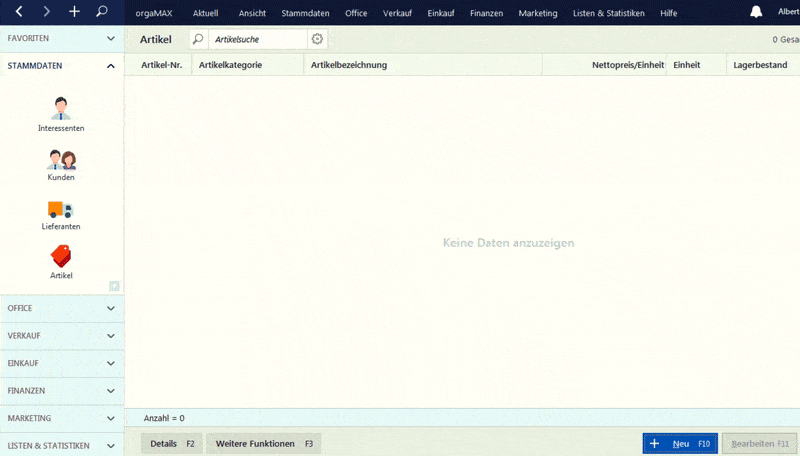This screenshot has width=800, height=456.
Task: Select the red Artikel tag icon
Action: click(61, 257)
